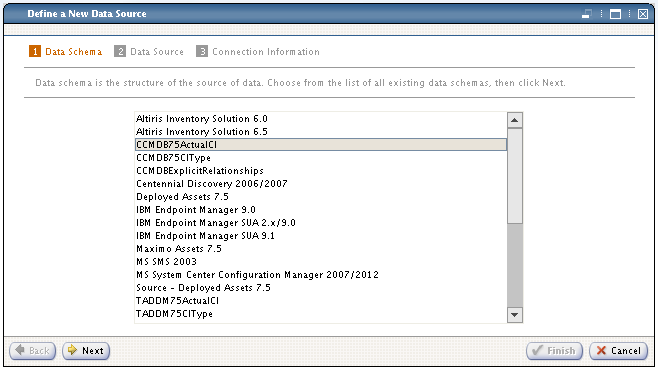
Task: Select Deployed Assets 7.5 entry
Action: (x=321, y=197)
